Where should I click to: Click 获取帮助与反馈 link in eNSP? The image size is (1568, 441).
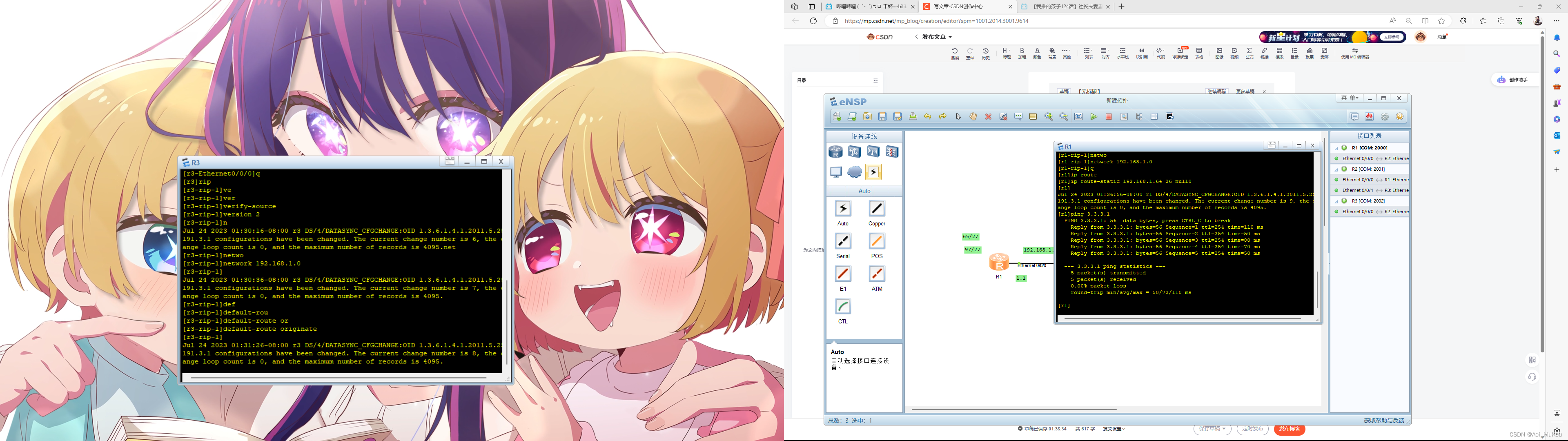tap(1383, 420)
